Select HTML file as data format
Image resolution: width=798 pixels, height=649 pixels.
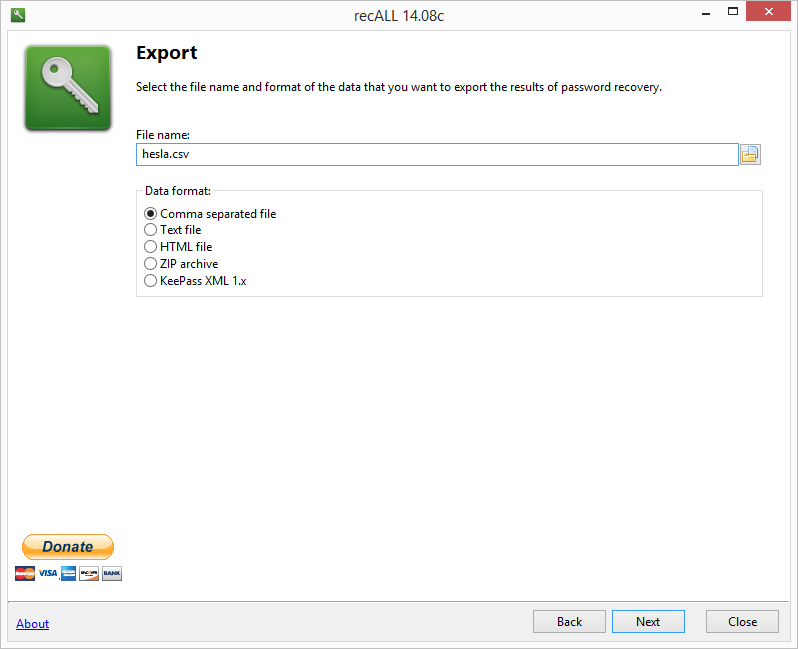click(151, 247)
